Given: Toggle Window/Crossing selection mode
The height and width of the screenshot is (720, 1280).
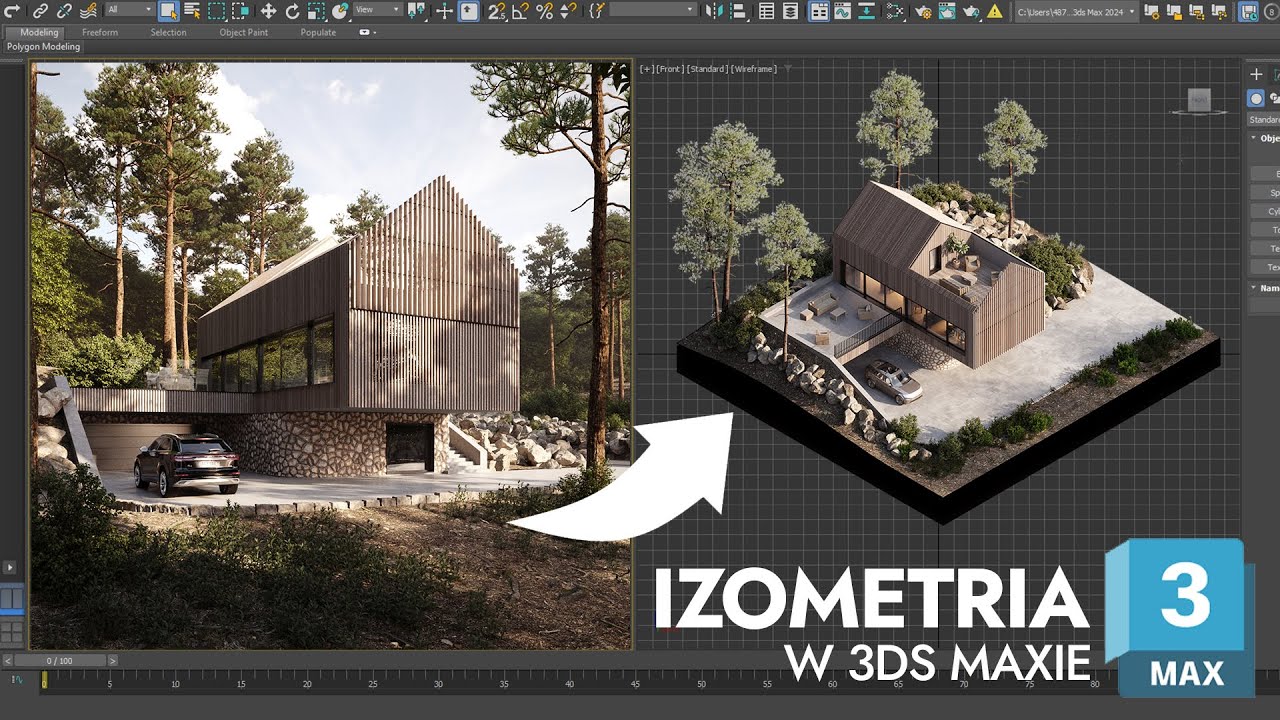Looking at the screenshot, I should tap(241, 11).
